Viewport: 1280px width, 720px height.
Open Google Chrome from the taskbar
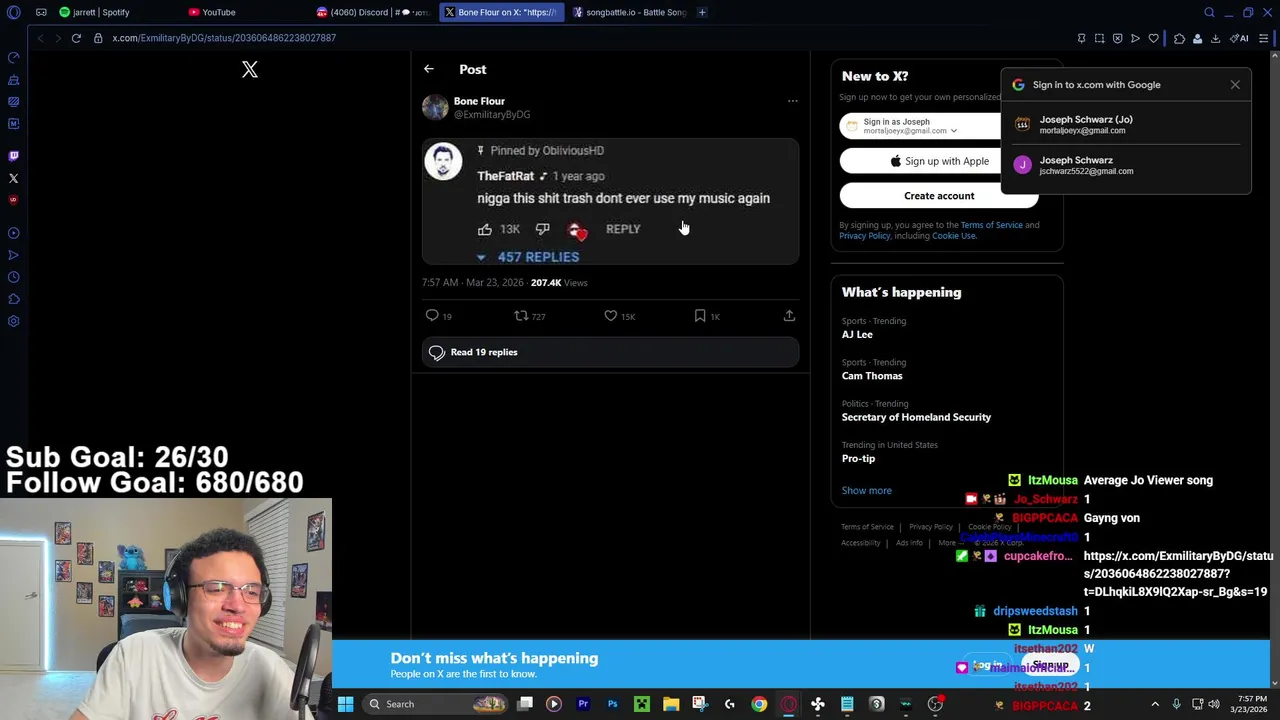pyautogui.click(x=759, y=704)
